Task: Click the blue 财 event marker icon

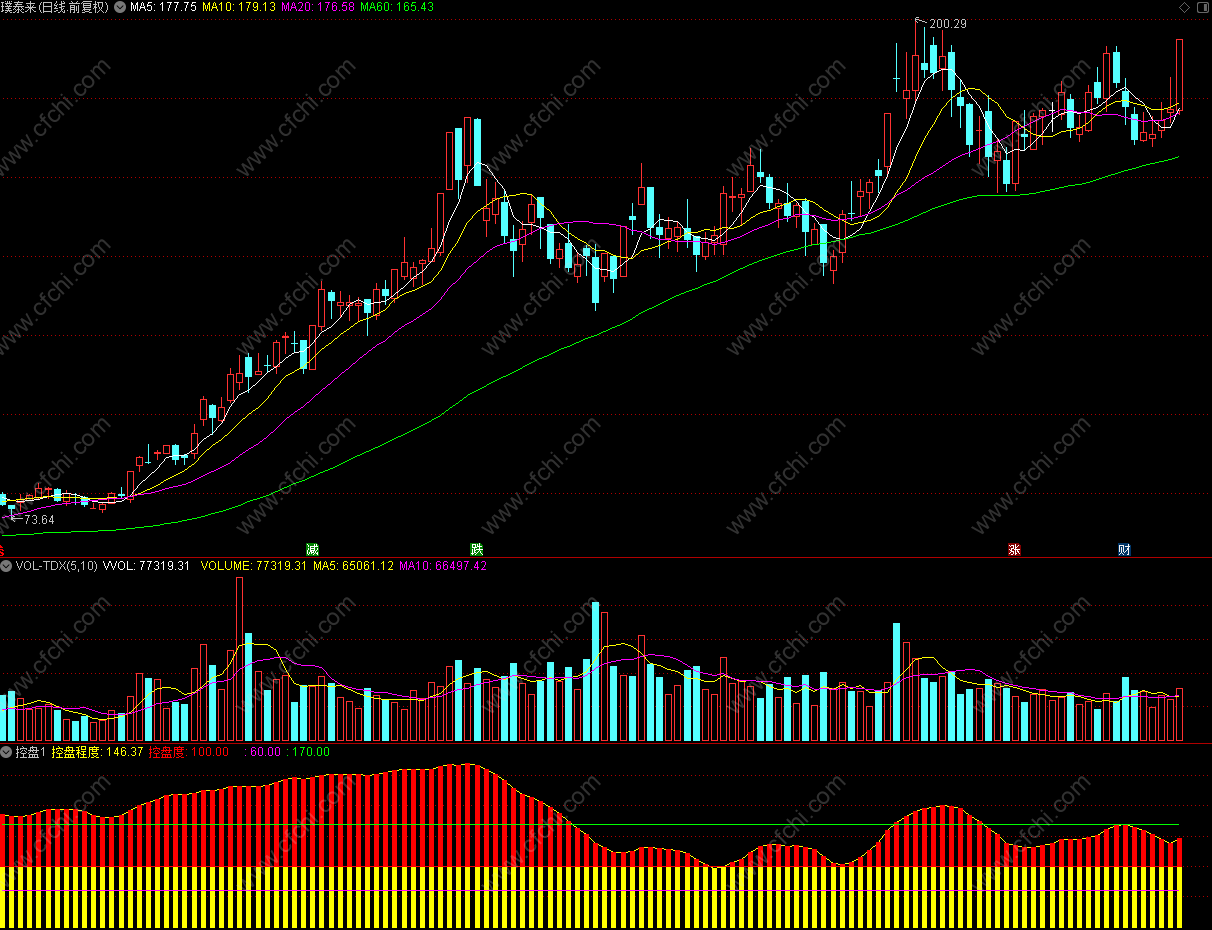Action: click(1124, 550)
